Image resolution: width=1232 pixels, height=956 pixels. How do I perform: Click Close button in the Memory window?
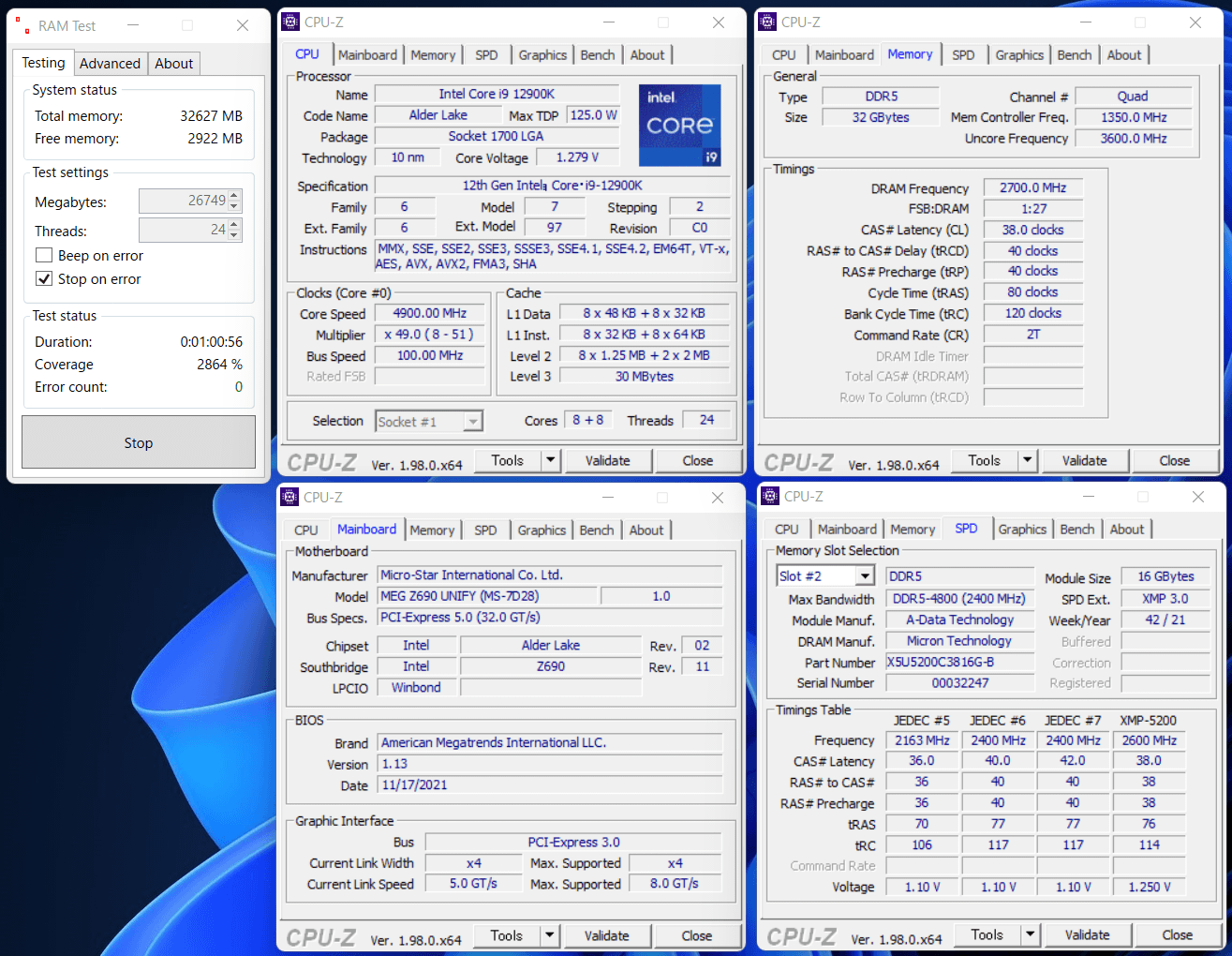click(1175, 461)
